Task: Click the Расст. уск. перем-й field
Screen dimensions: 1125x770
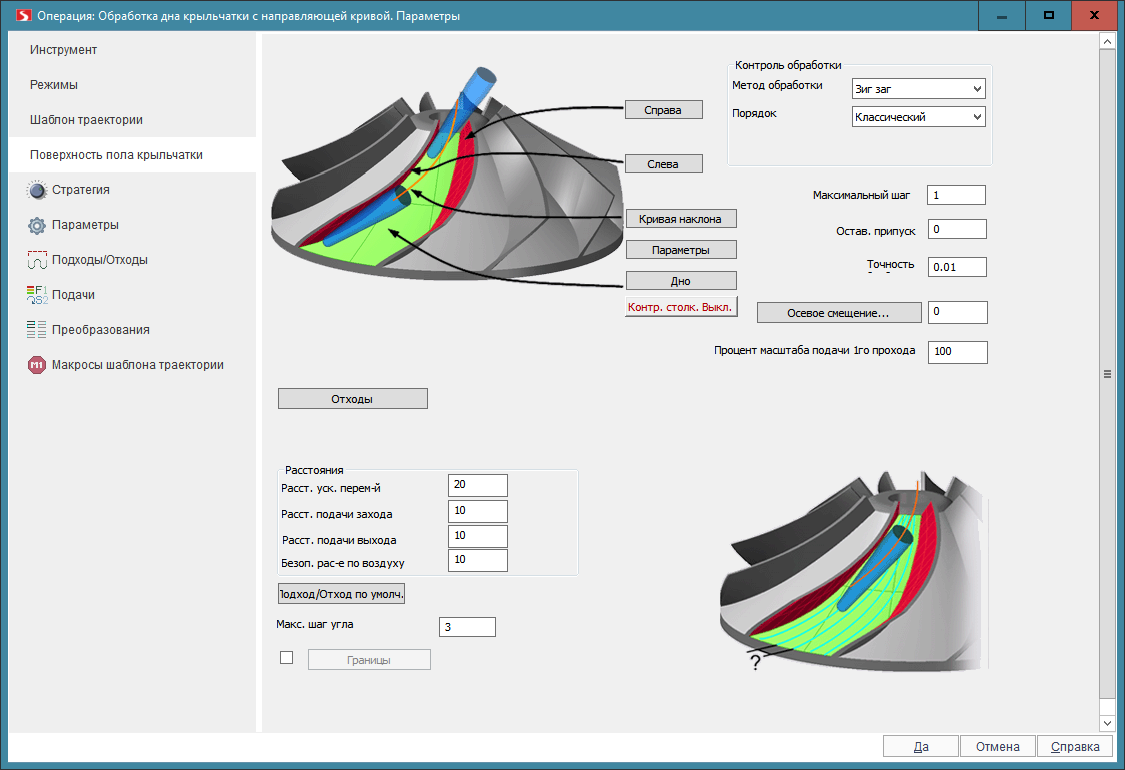Action: [x=478, y=485]
